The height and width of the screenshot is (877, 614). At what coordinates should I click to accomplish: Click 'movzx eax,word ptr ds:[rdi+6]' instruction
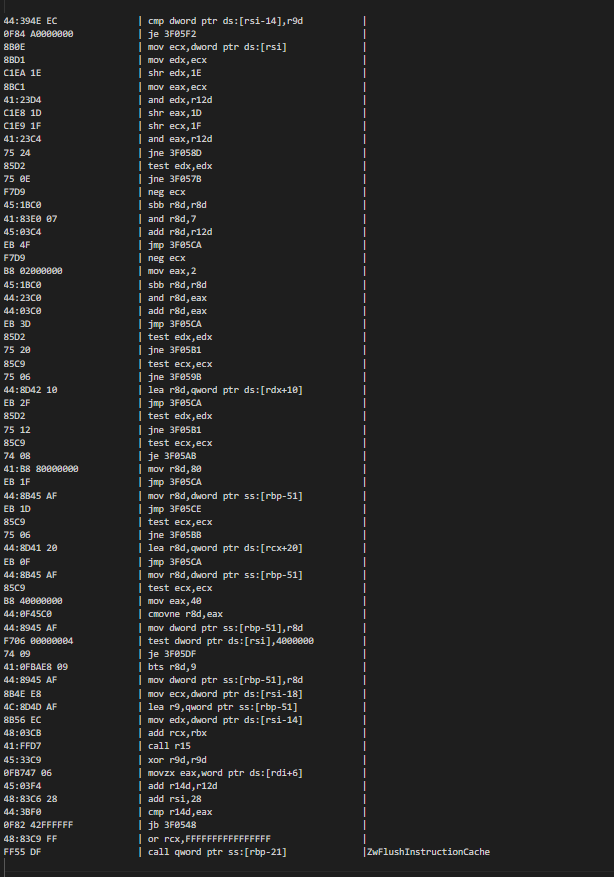coord(225,773)
